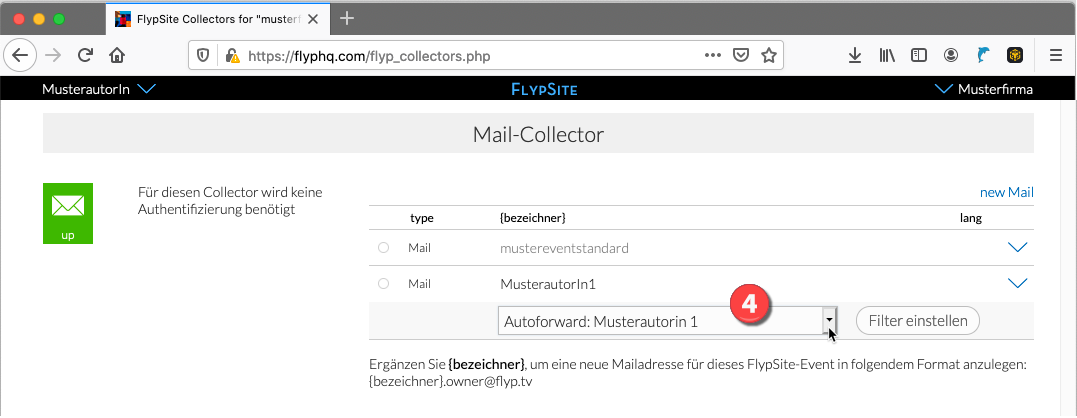
Task: Click the FlypSite logo
Action: 545,89
